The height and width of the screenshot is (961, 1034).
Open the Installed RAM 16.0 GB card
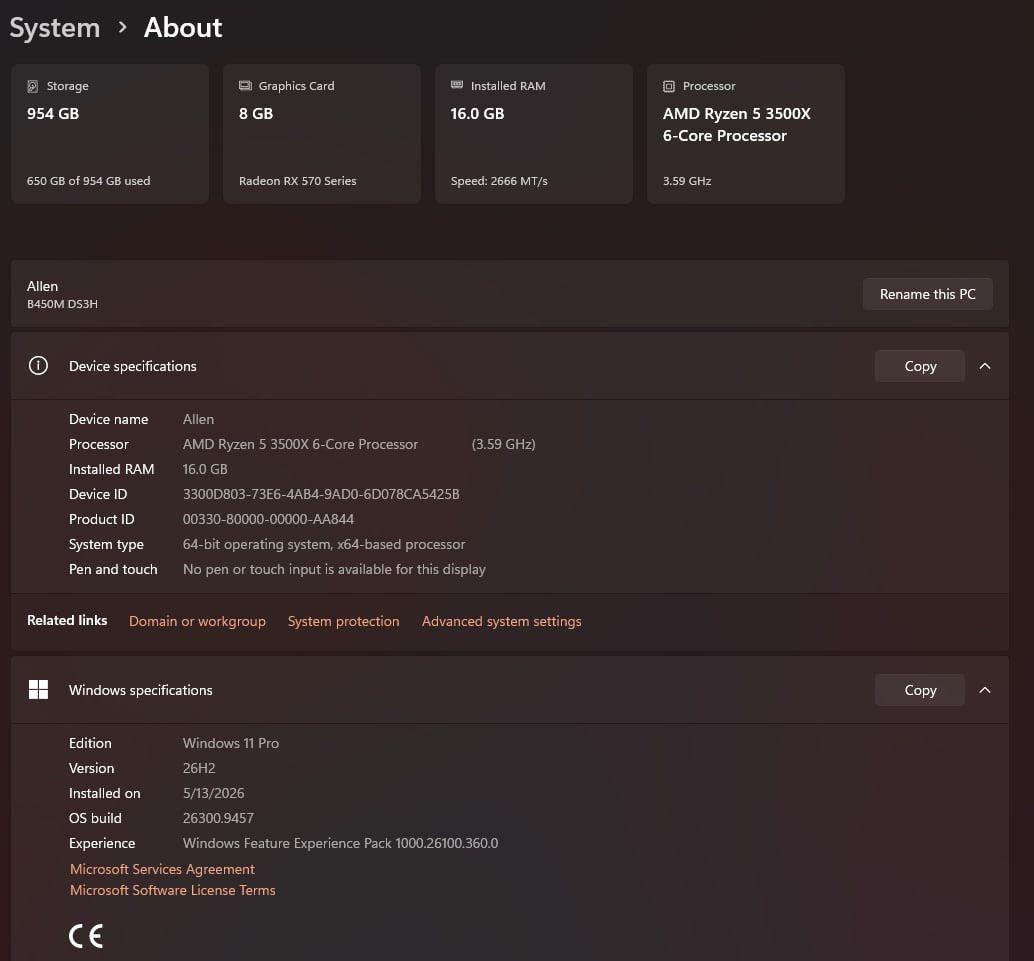(x=533, y=134)
